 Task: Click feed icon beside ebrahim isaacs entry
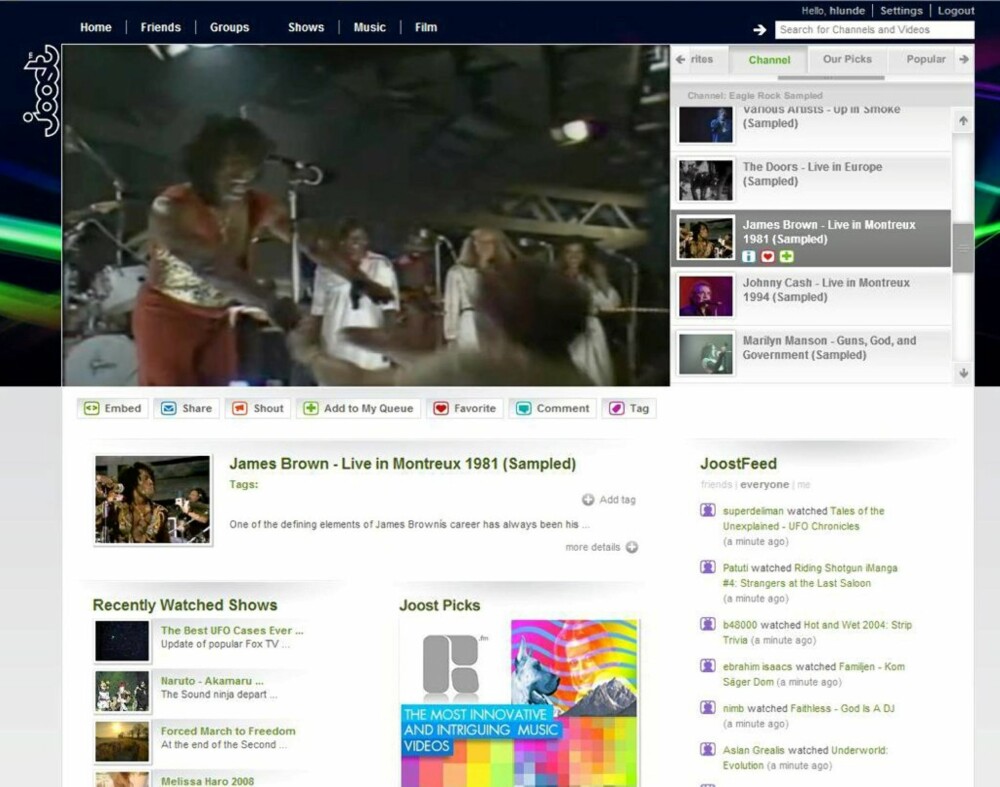(708, 665)
